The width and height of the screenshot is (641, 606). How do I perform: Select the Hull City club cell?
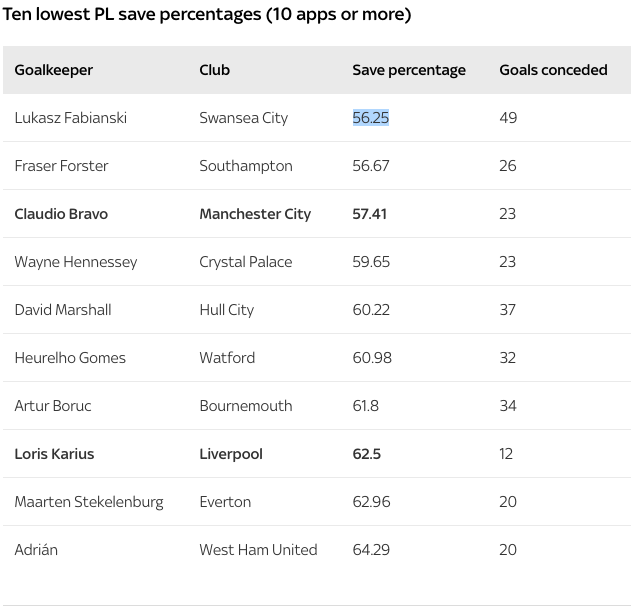[x=226, y=310]
